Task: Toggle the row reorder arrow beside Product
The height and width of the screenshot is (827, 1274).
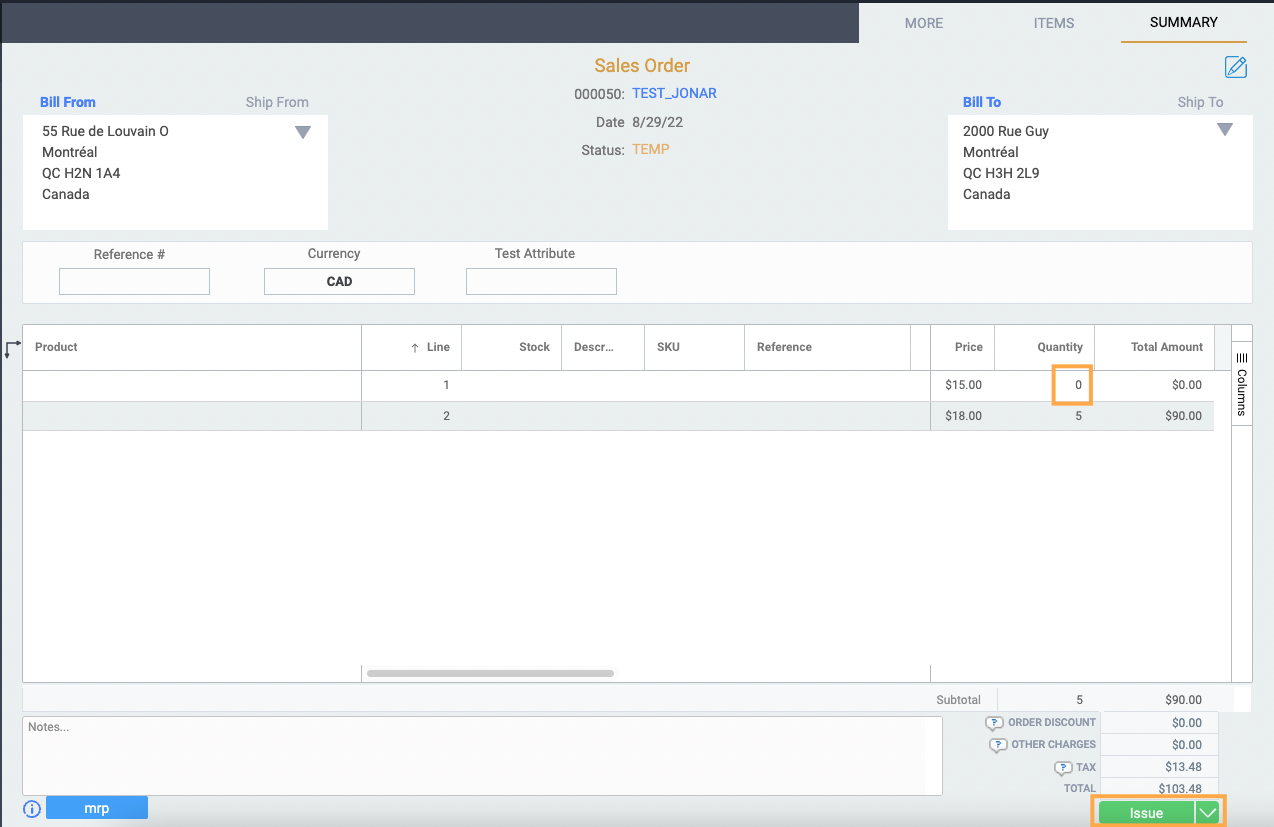Action: tap(12, 349)
